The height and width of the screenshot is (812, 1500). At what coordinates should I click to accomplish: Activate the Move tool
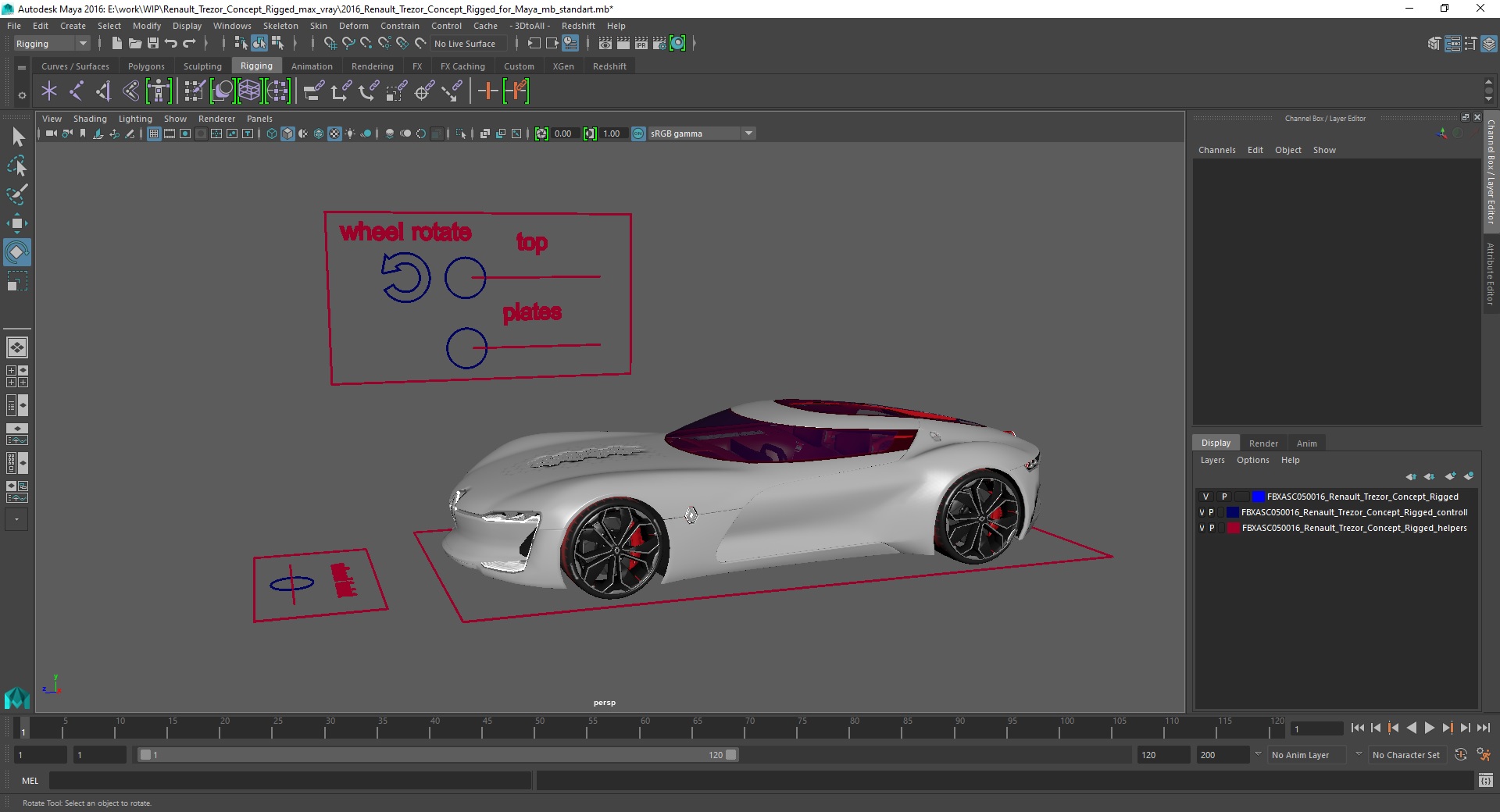[17, 223]
